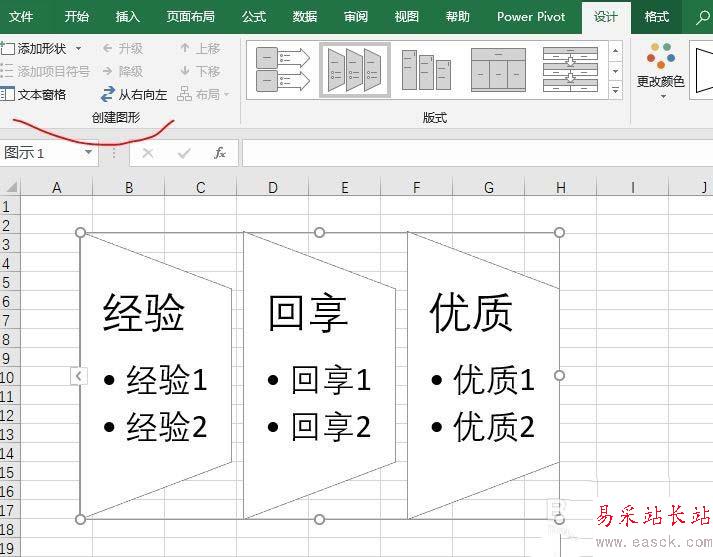713x557 pixels.
Task: Click the 添加形状 (Add Shape) icon
Action: click(x=7, y=48)
